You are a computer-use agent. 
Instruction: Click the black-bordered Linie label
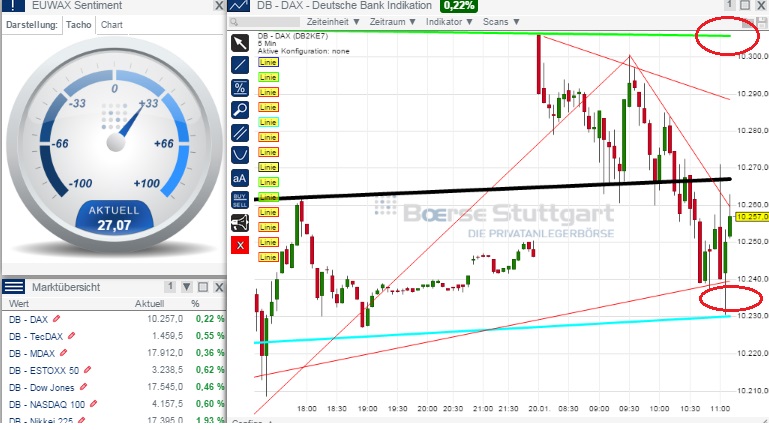click(268, 167)
